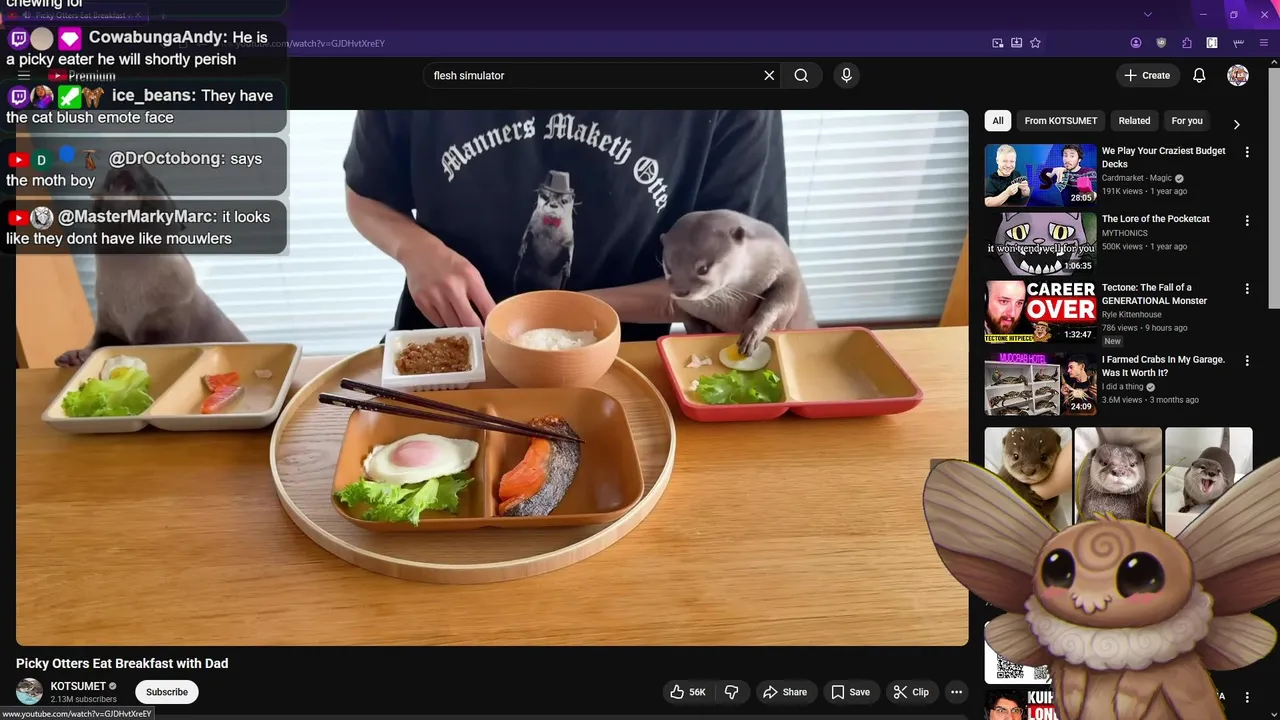Click the install-app icon in address bar
This screenshot has height=720, width=1280.
(x=1017, y=43)
